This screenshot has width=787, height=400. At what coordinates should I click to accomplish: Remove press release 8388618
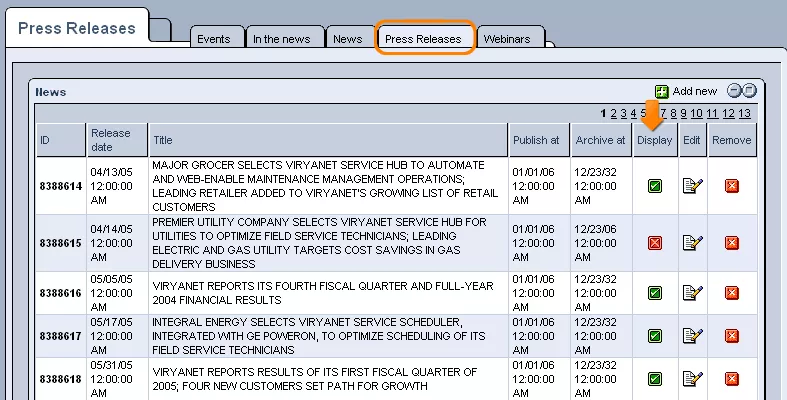pyautogui.click(x=731, y=379)
